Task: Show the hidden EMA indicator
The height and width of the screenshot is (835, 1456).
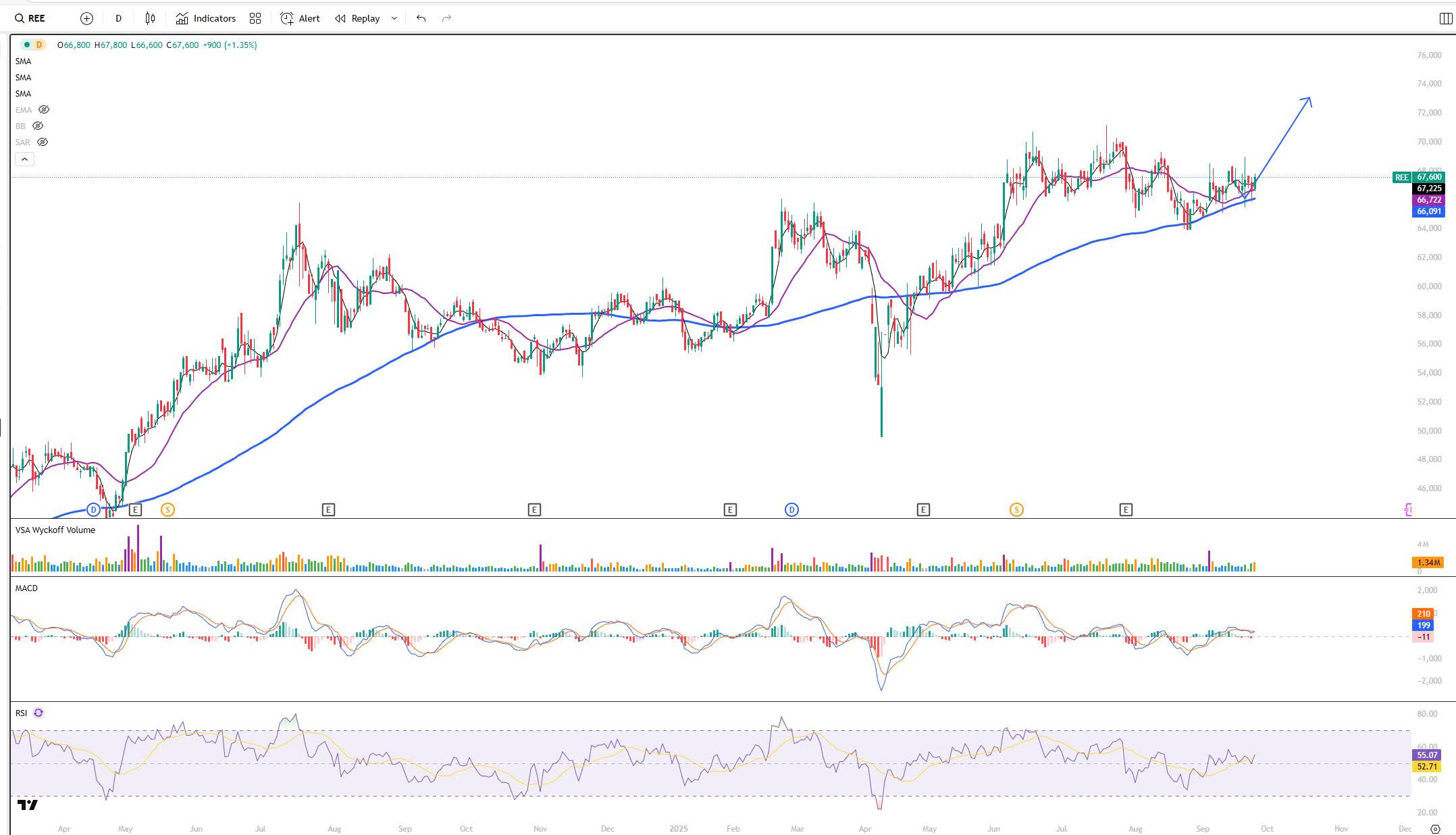Action: (44, 109)
